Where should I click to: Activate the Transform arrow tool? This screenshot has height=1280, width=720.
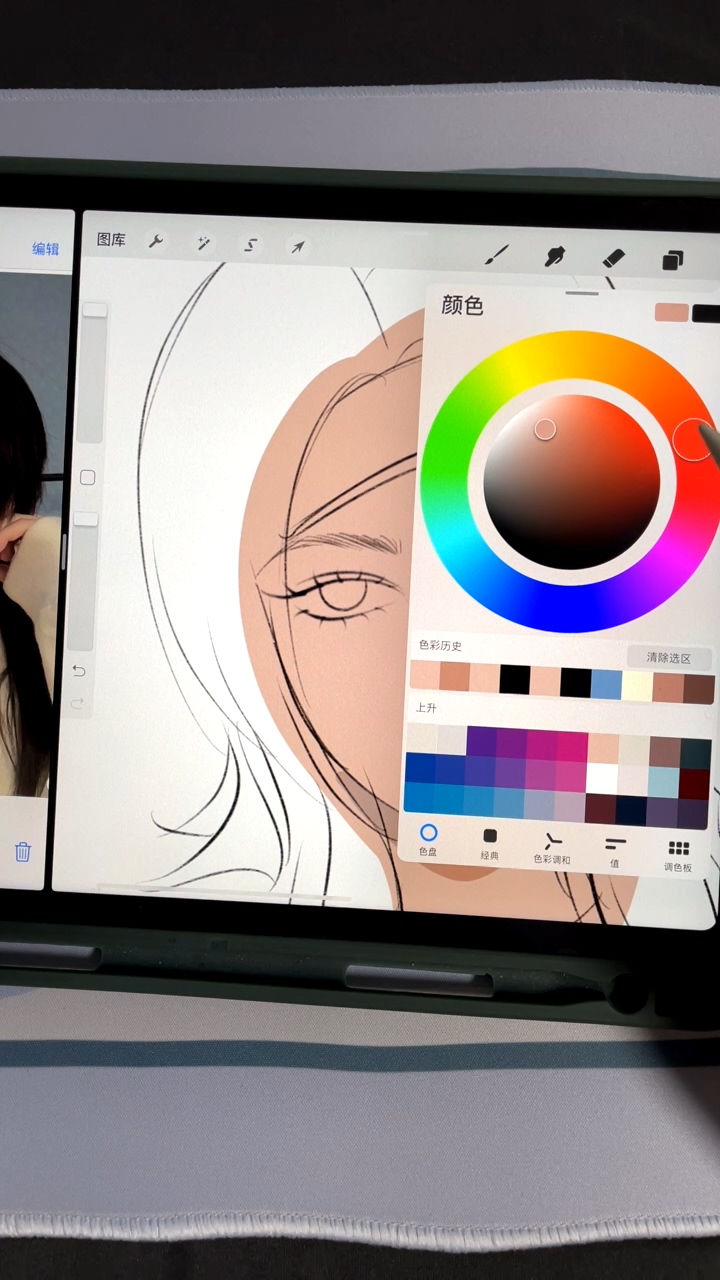click(x=297, y=247)
